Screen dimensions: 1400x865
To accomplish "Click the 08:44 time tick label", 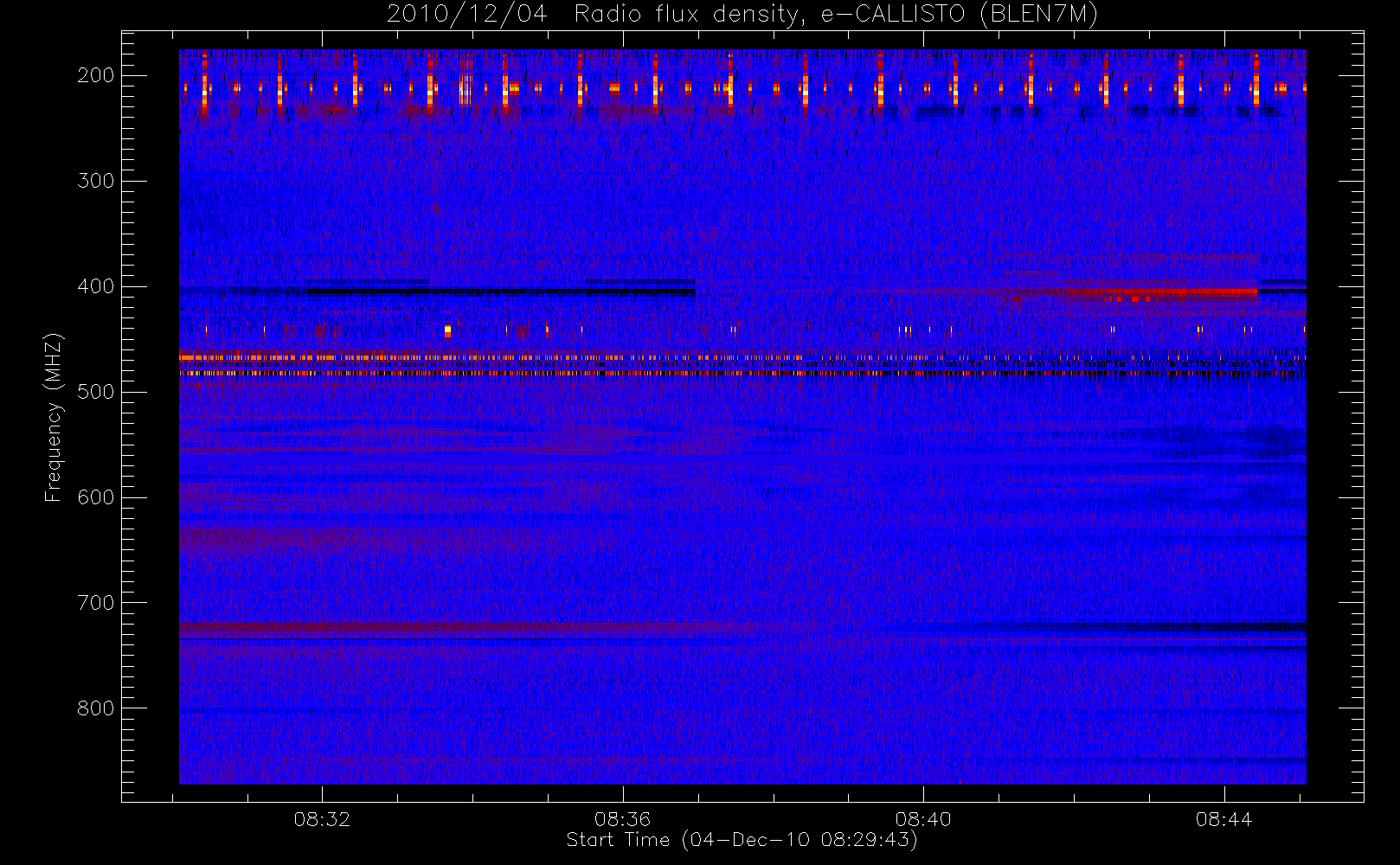I will pos(1223,819).
